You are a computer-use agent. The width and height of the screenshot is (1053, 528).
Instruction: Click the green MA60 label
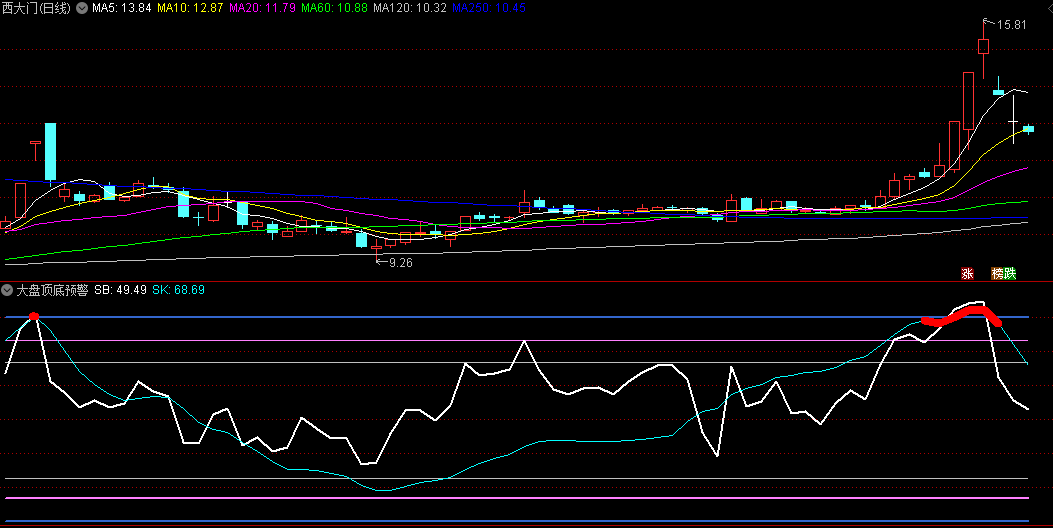334,8
